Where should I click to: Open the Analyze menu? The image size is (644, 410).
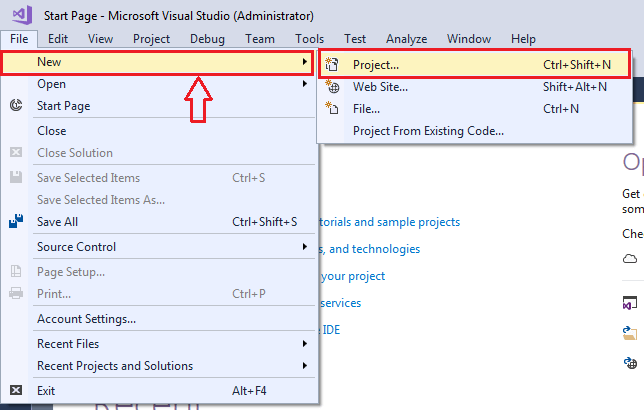coord(407,39)
